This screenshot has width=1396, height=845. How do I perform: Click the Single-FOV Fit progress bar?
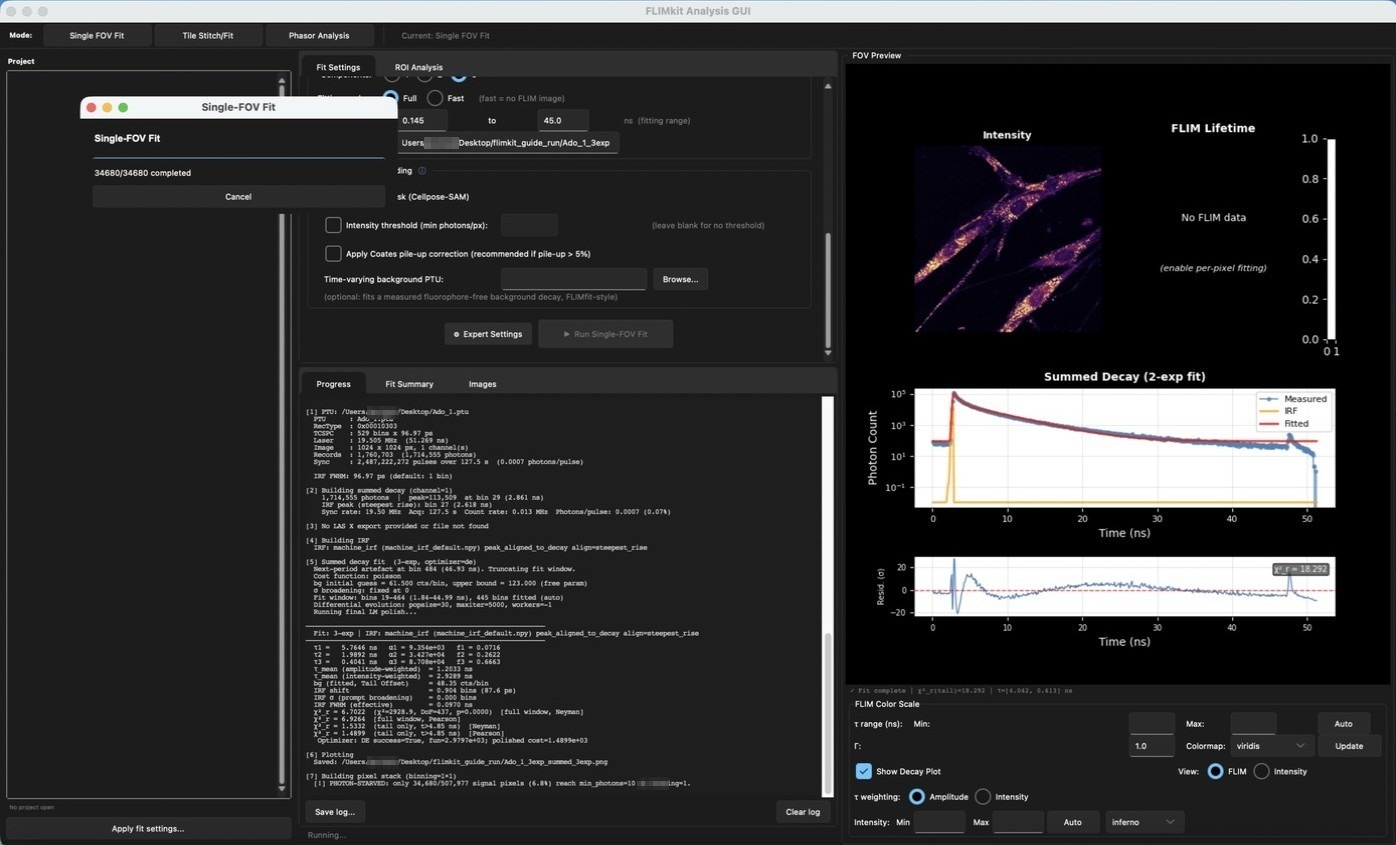point(239,157)
